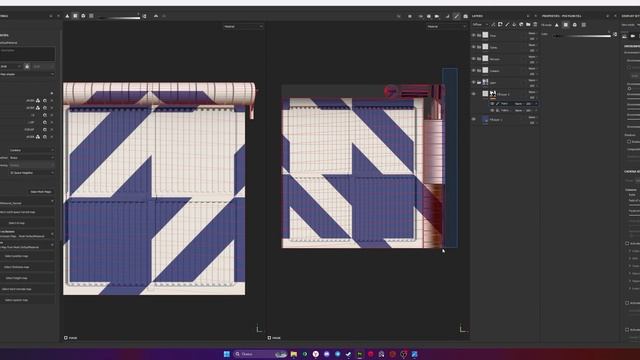Add a fill layer with bucket icon
The width and height of the screenshot is (640, 360).
[514, 25]
